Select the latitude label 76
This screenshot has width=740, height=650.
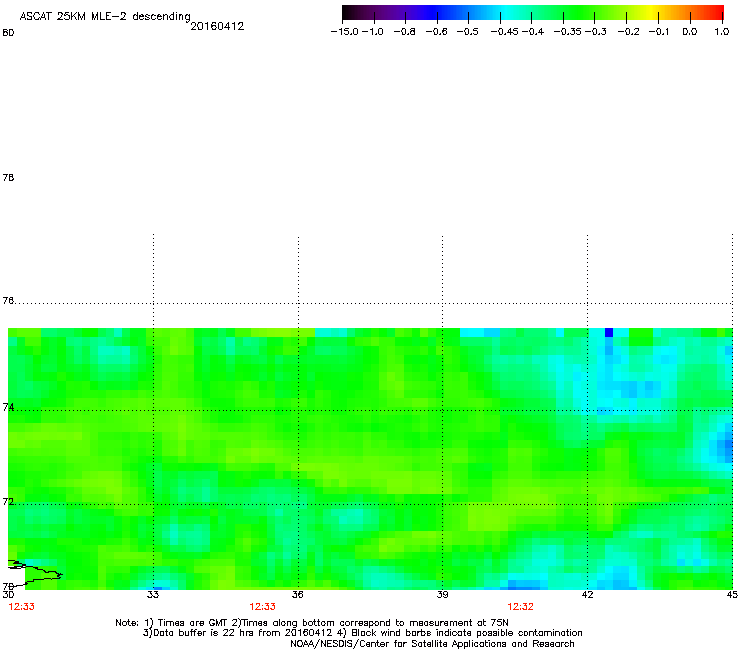[x=8, y=300]
